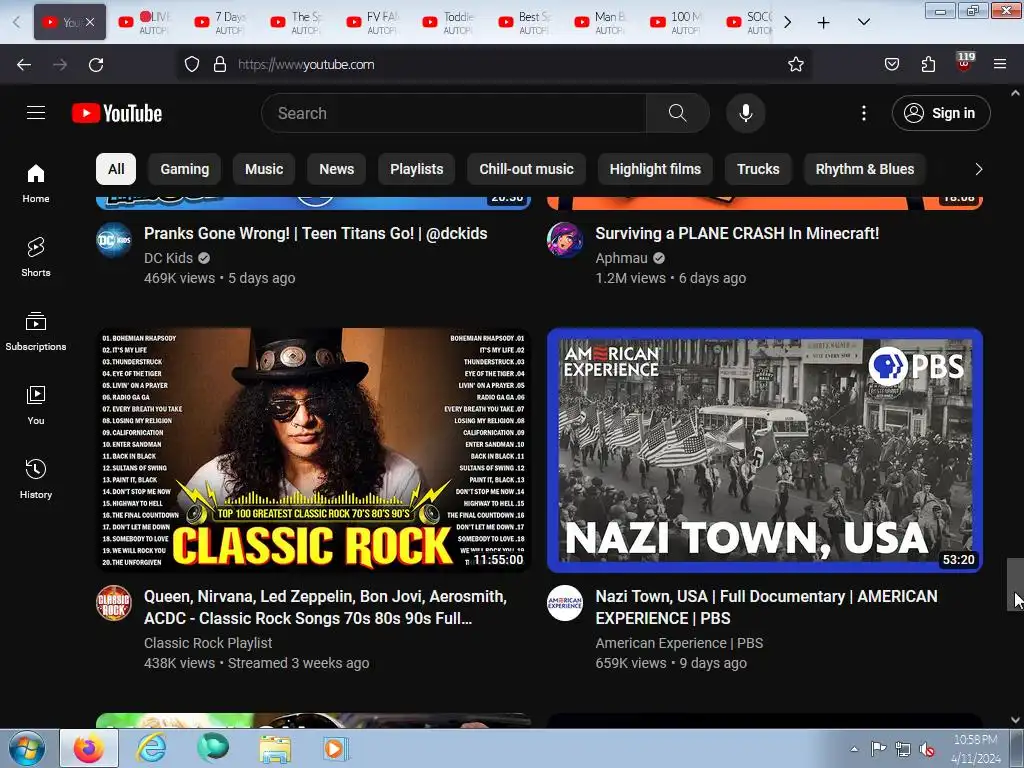Open the YouTube guide hamburger menu
Image resolution: width=1024 pixels, height=768 pixels.
36,113
